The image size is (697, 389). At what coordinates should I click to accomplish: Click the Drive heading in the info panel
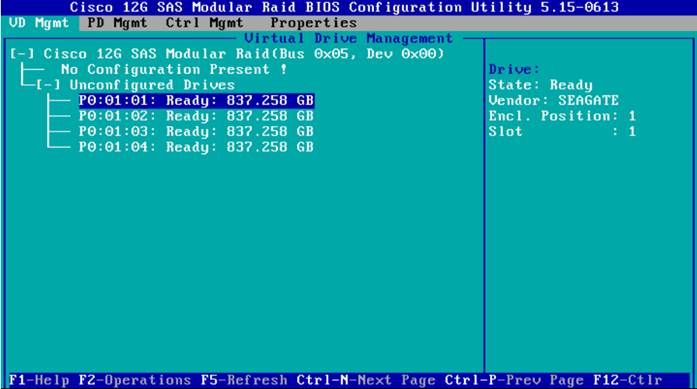[514, 70]
